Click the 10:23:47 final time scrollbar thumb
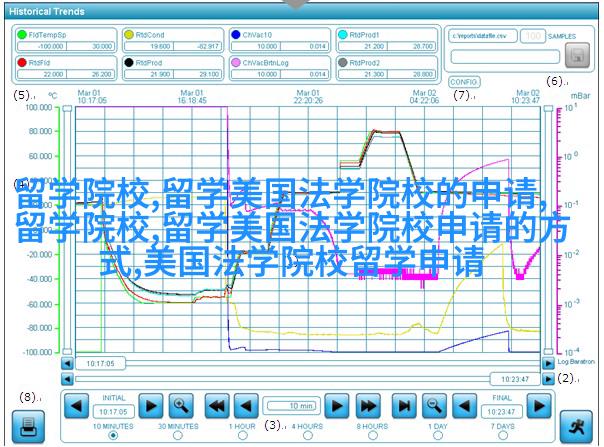604x447 pixels. pos(515,379)
